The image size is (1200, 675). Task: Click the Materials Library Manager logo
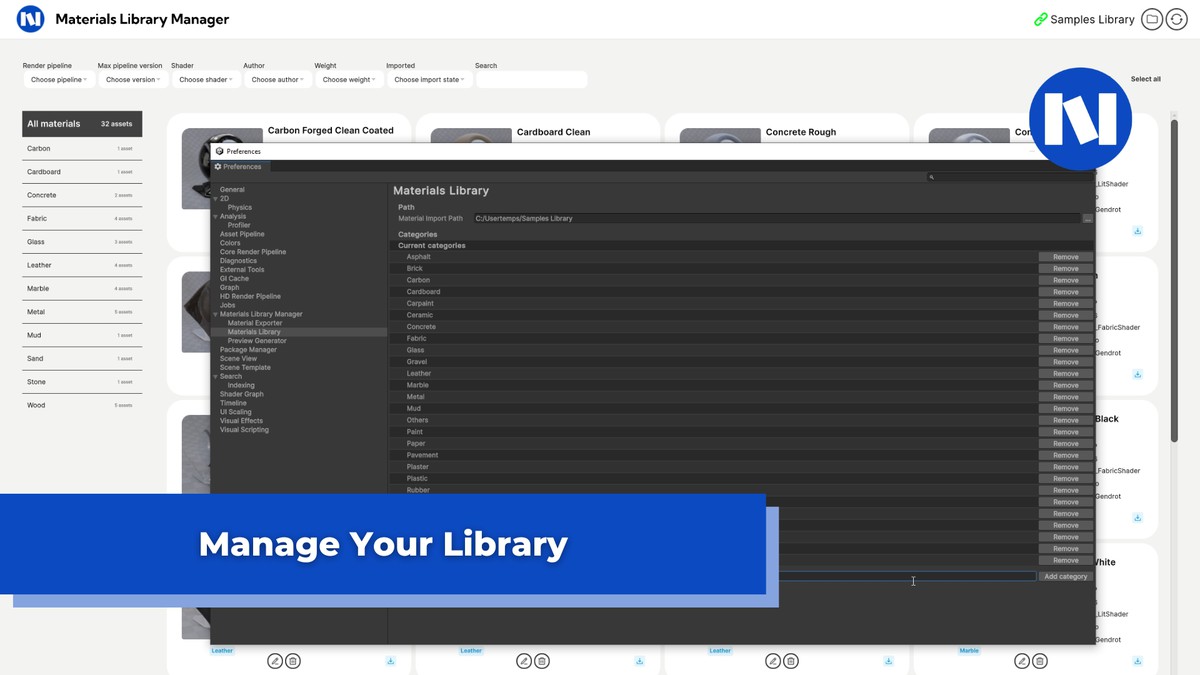click(x=31, y=19)
